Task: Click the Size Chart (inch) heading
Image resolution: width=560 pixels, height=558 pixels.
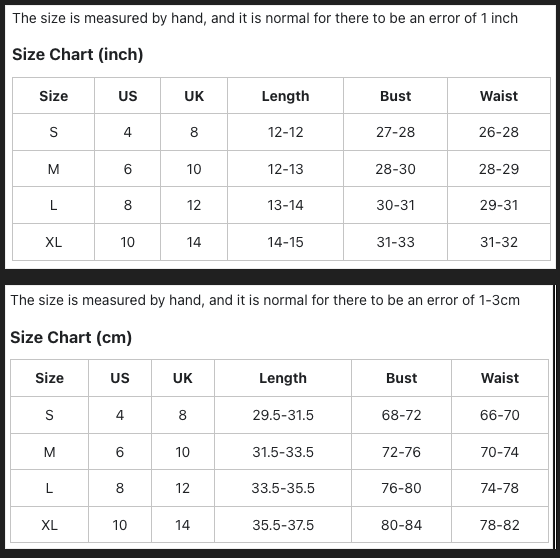Action: pos(78,54)
